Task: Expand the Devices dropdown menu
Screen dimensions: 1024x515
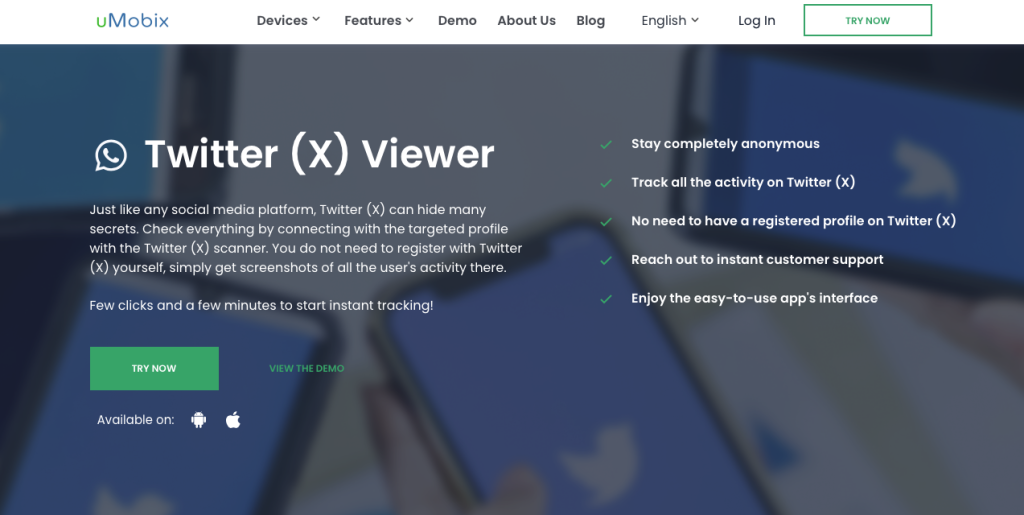Action: (288, 20)
